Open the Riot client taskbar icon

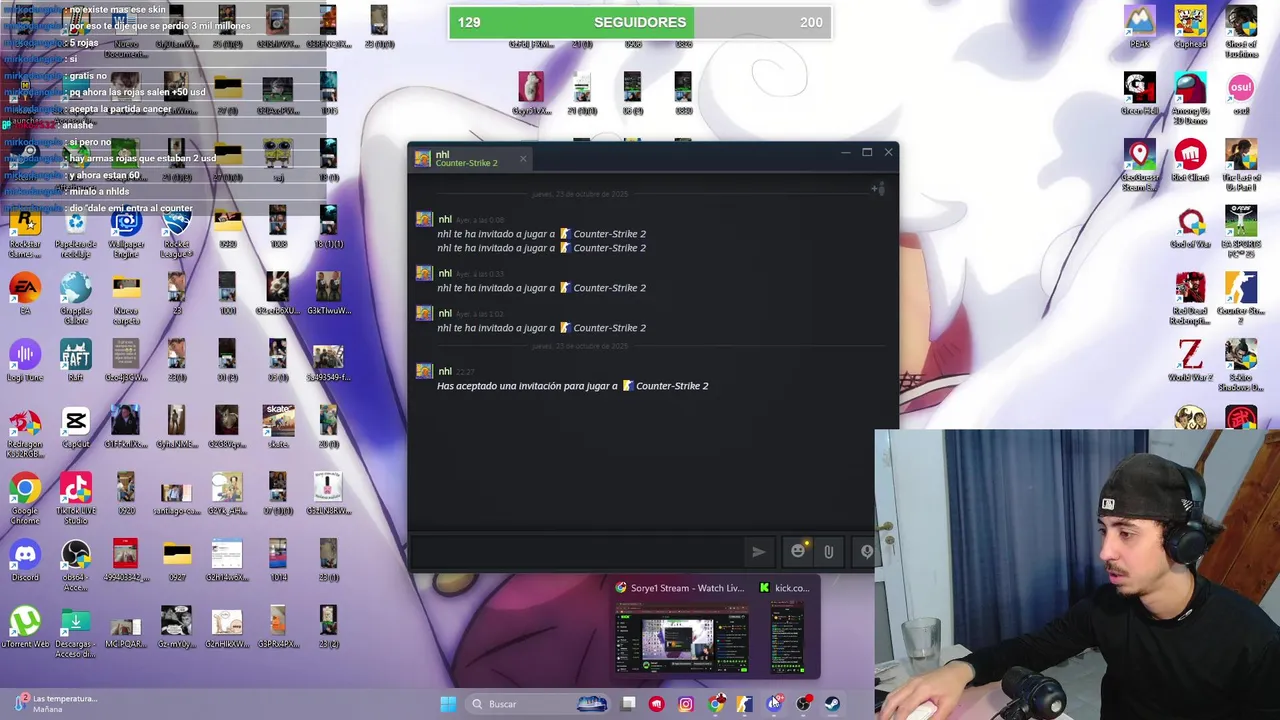656,704
